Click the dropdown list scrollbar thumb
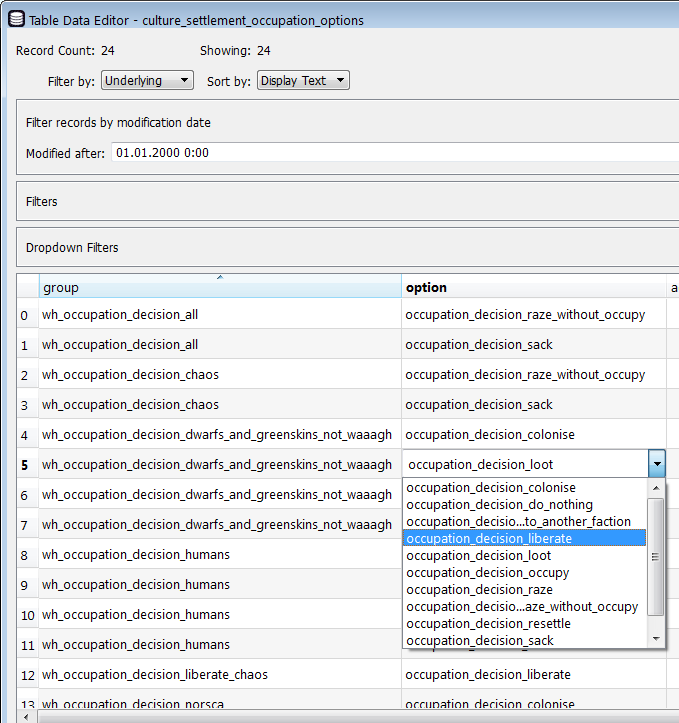Screen dimensions: 679x723 [656, 557]
